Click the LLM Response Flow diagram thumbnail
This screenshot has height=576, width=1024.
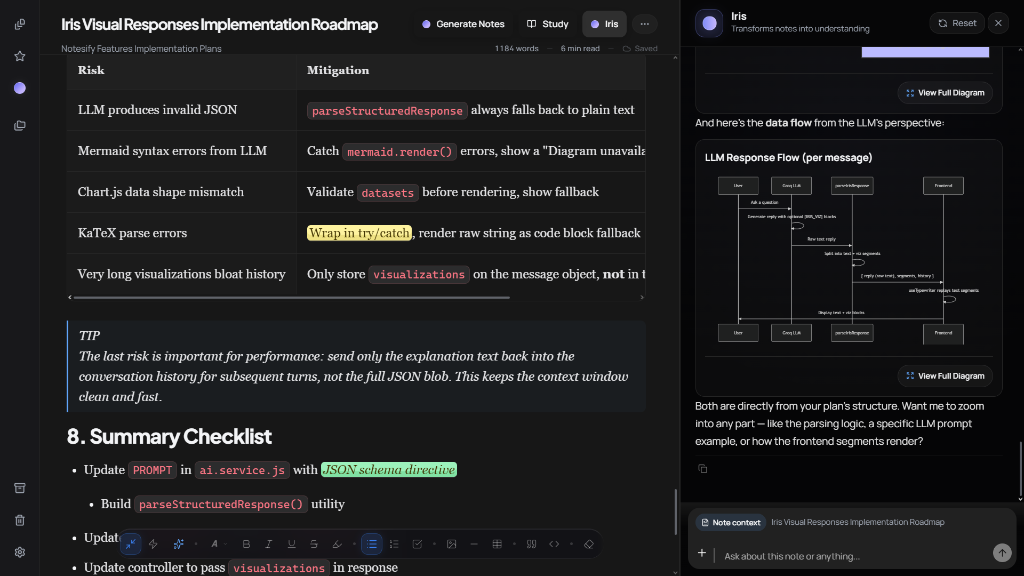[x=848, y=260]
